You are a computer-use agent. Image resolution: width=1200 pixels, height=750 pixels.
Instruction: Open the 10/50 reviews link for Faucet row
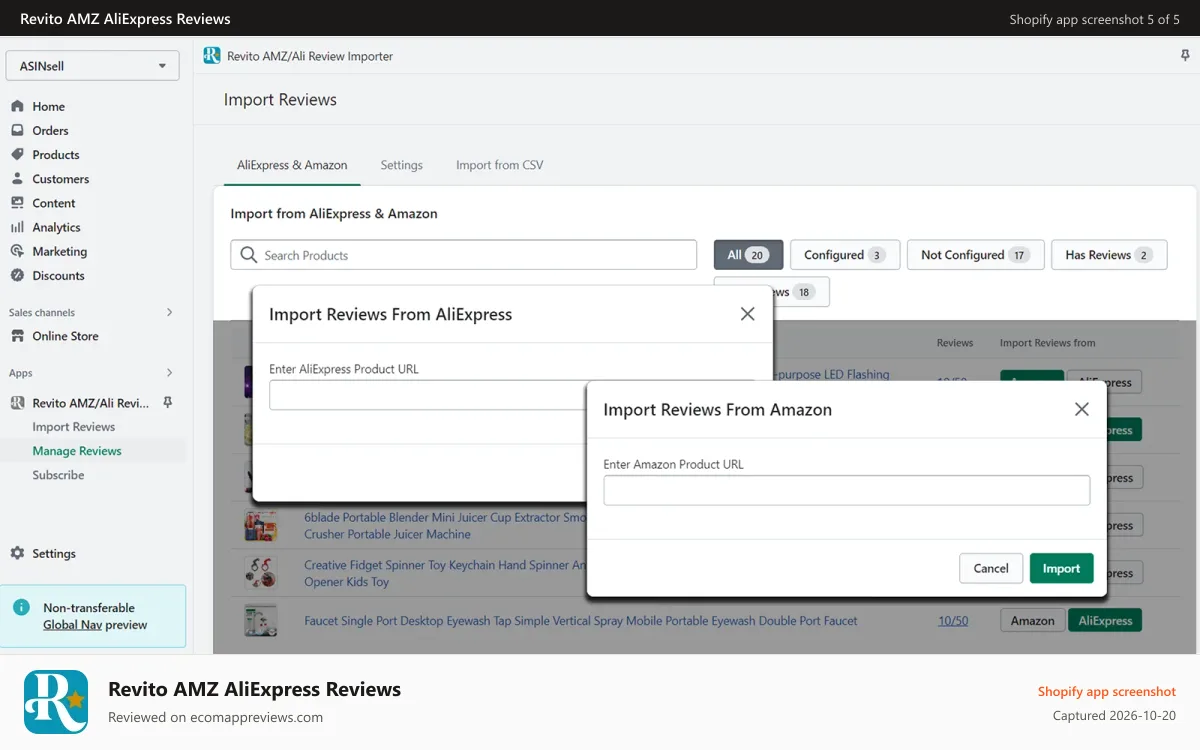(x=953, y=621)
